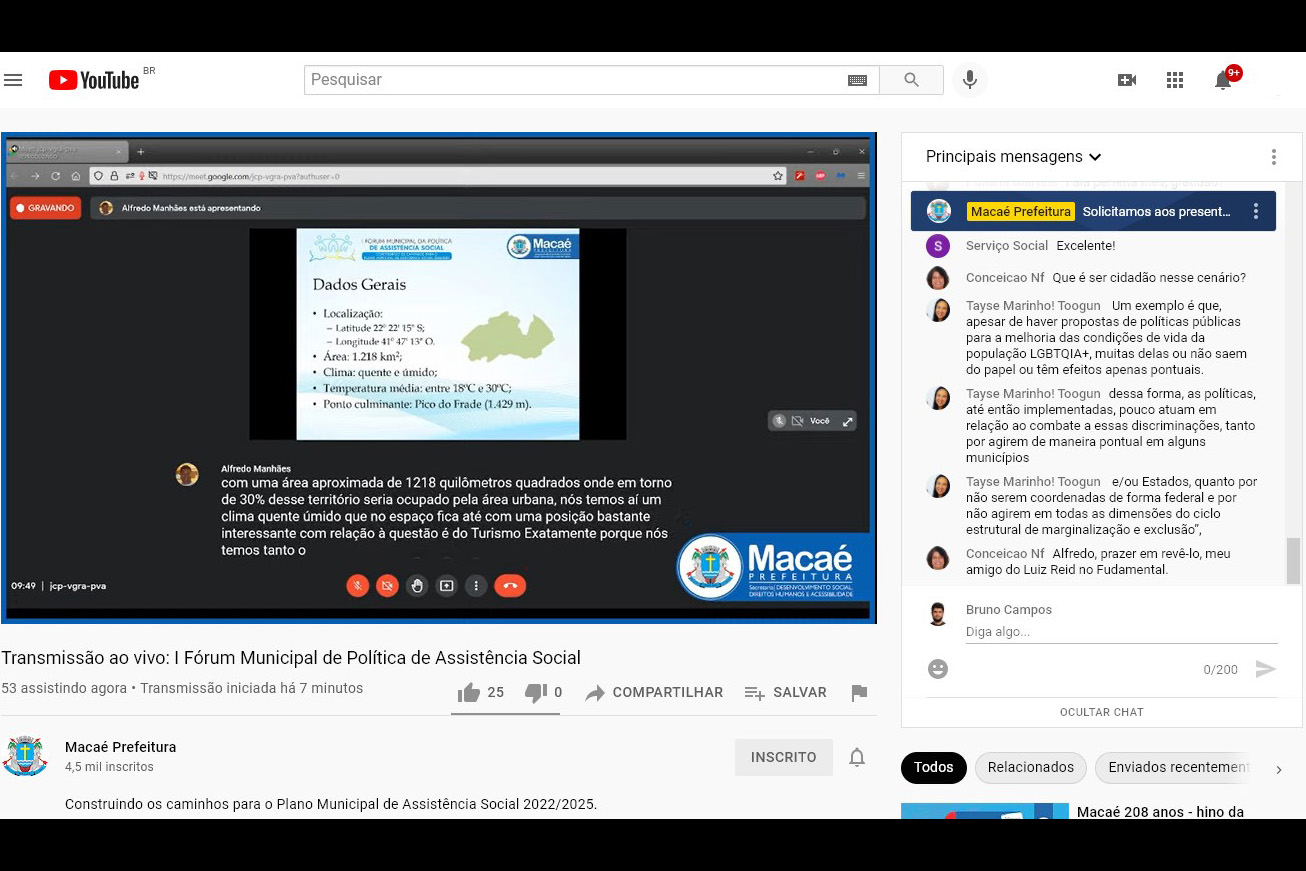Select the Todos chip
This screenshot has height=871, width=1306.
(933, 768)
